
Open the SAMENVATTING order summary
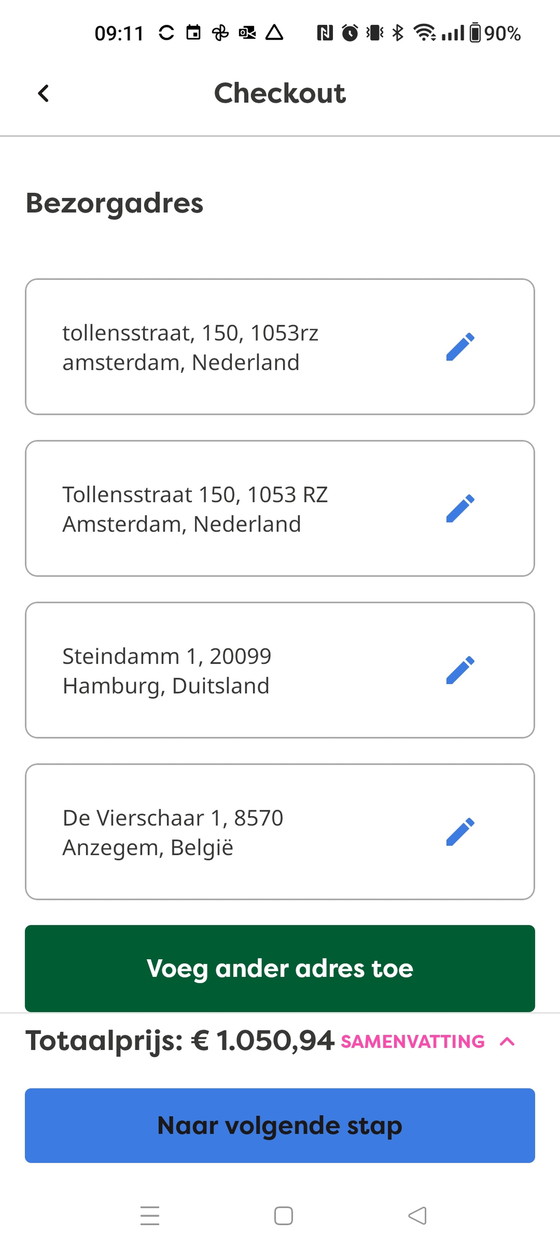[413, 1041]
